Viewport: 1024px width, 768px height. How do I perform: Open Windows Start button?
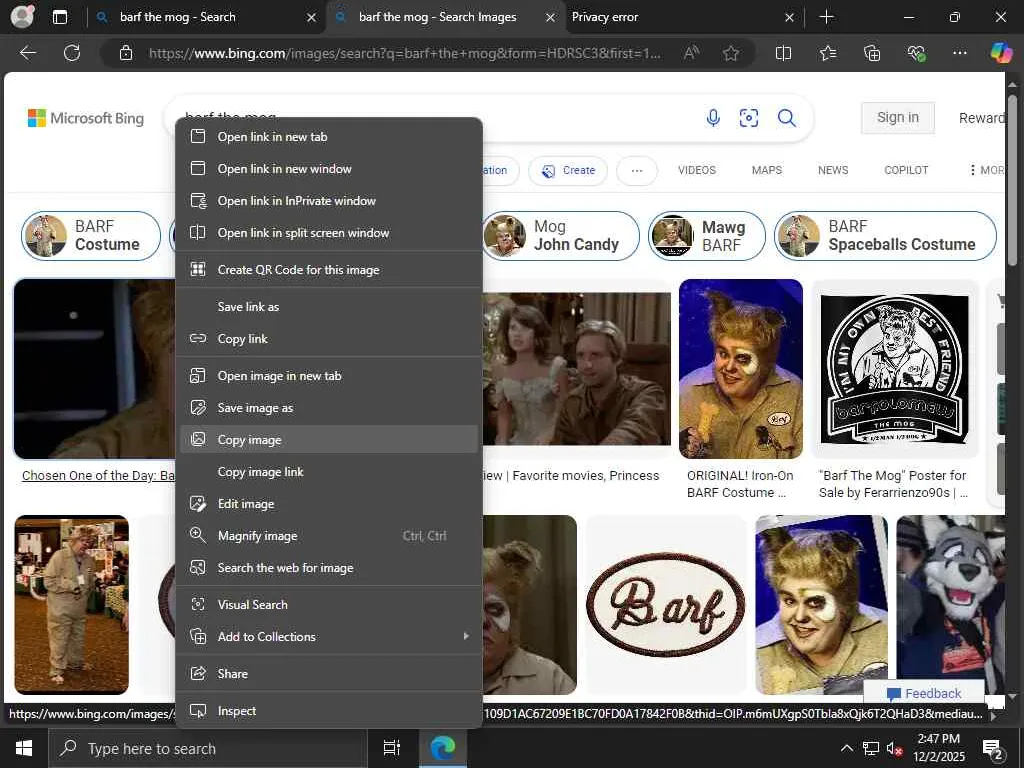coord(24,748)
